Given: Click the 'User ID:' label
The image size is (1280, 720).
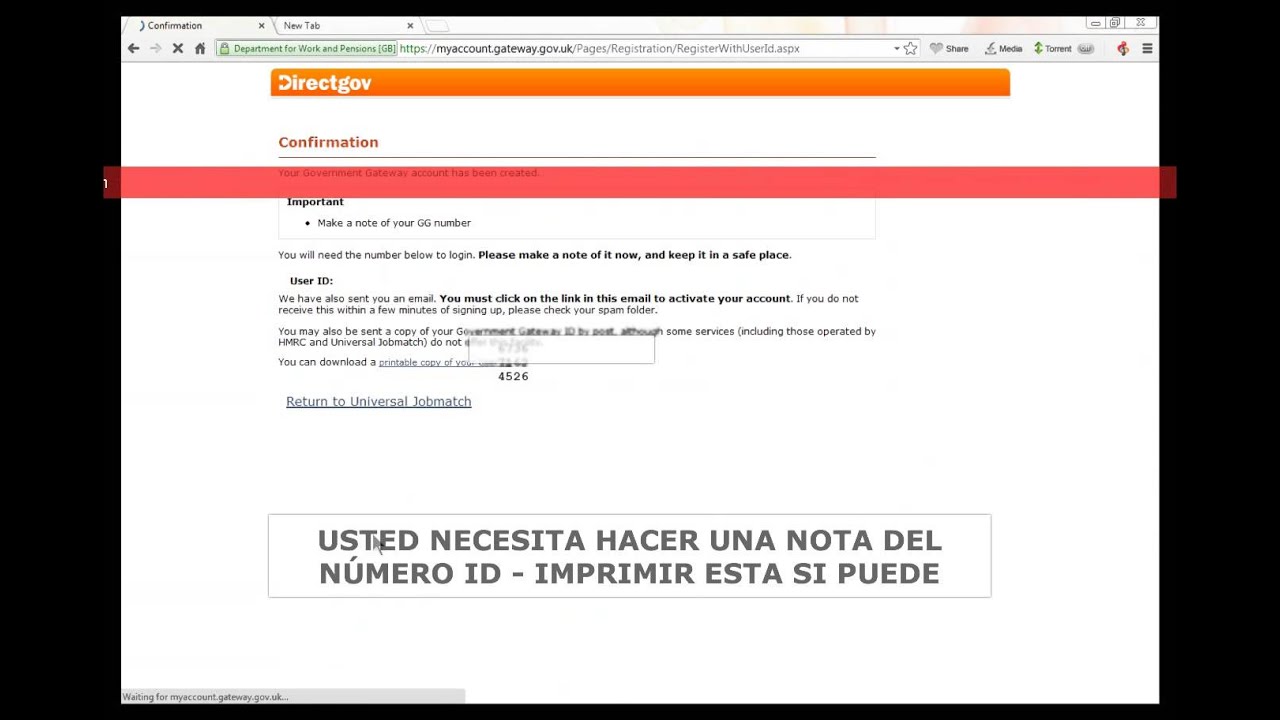Looking at the screenshot, I should click(311, 281).
